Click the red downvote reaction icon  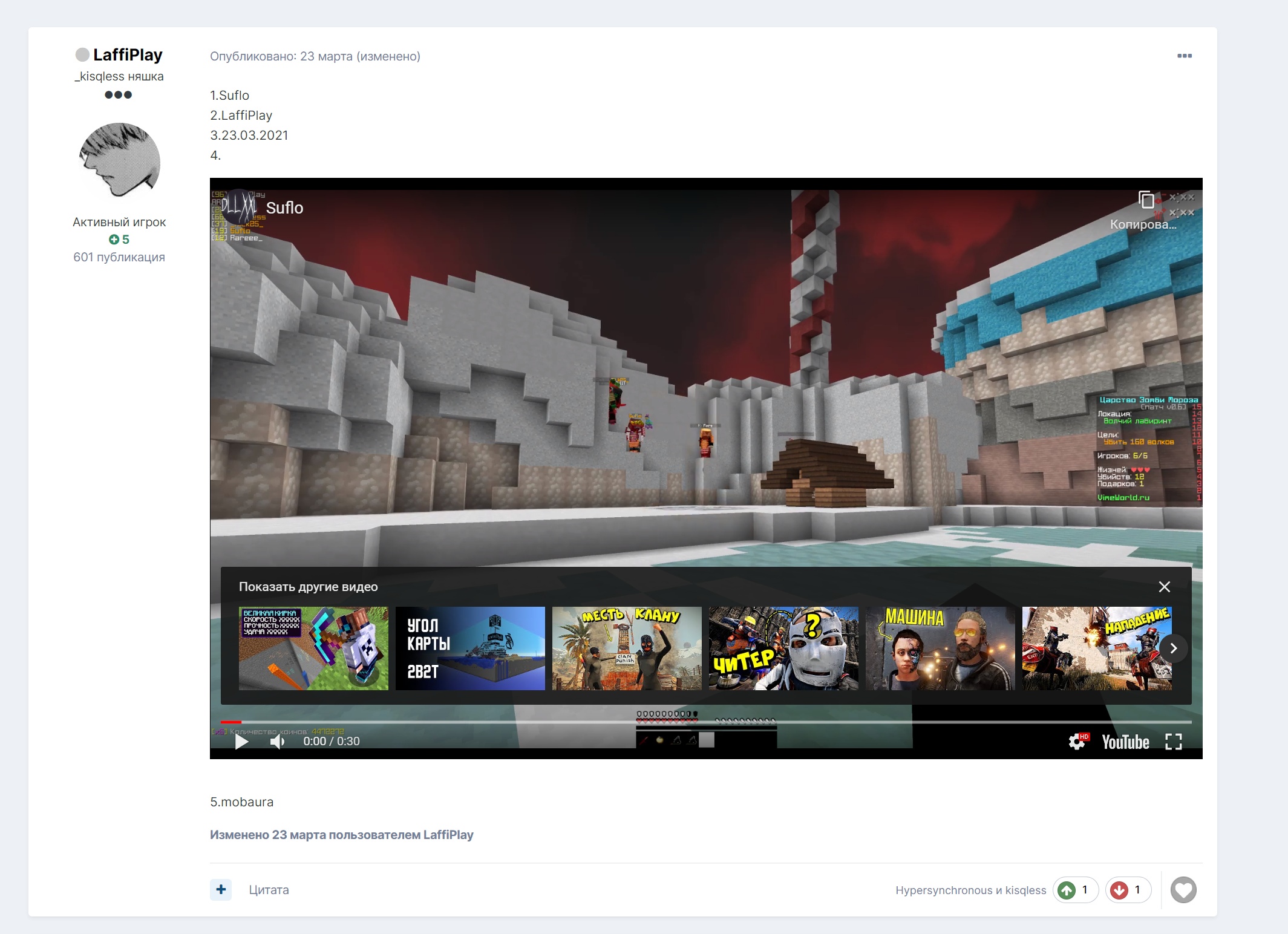point(1119,890)
